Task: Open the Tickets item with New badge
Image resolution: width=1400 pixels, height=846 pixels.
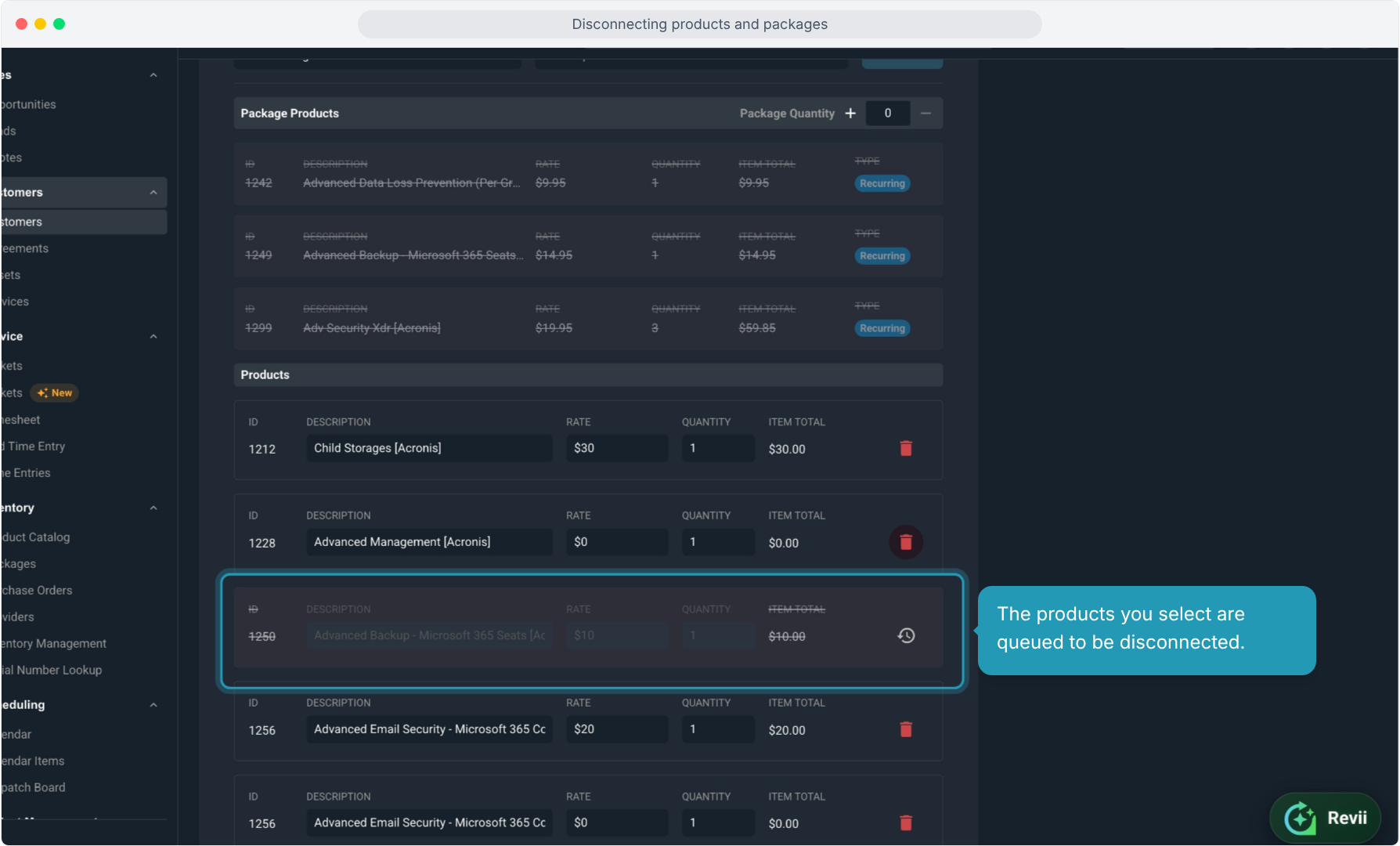Action: pyautogui.click(x=39, y=392)
